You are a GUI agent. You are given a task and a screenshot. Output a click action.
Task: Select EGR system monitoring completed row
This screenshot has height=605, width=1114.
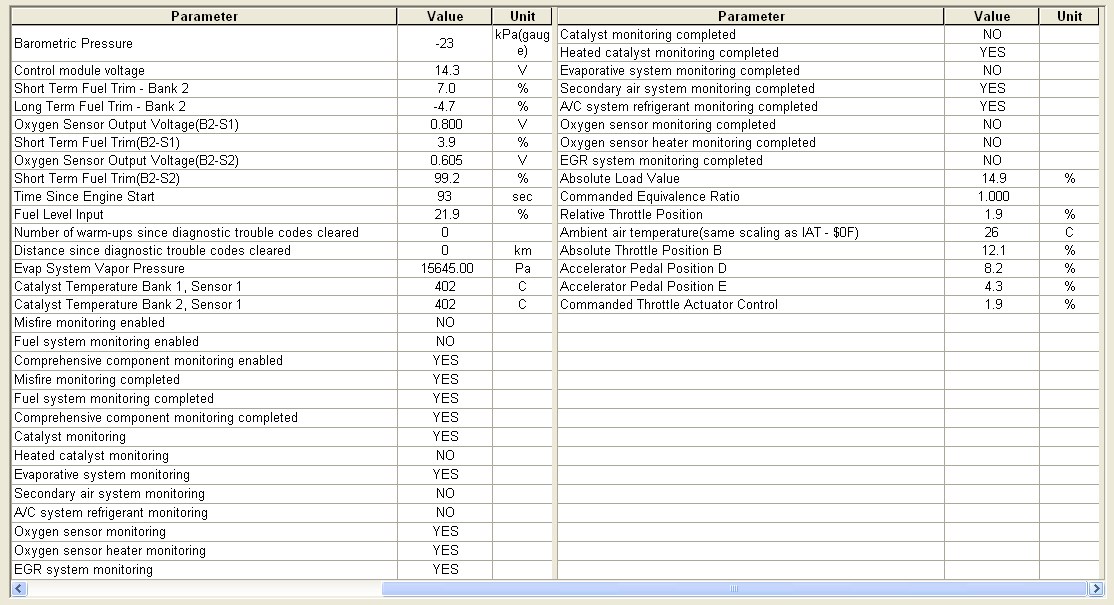point(828,160)
